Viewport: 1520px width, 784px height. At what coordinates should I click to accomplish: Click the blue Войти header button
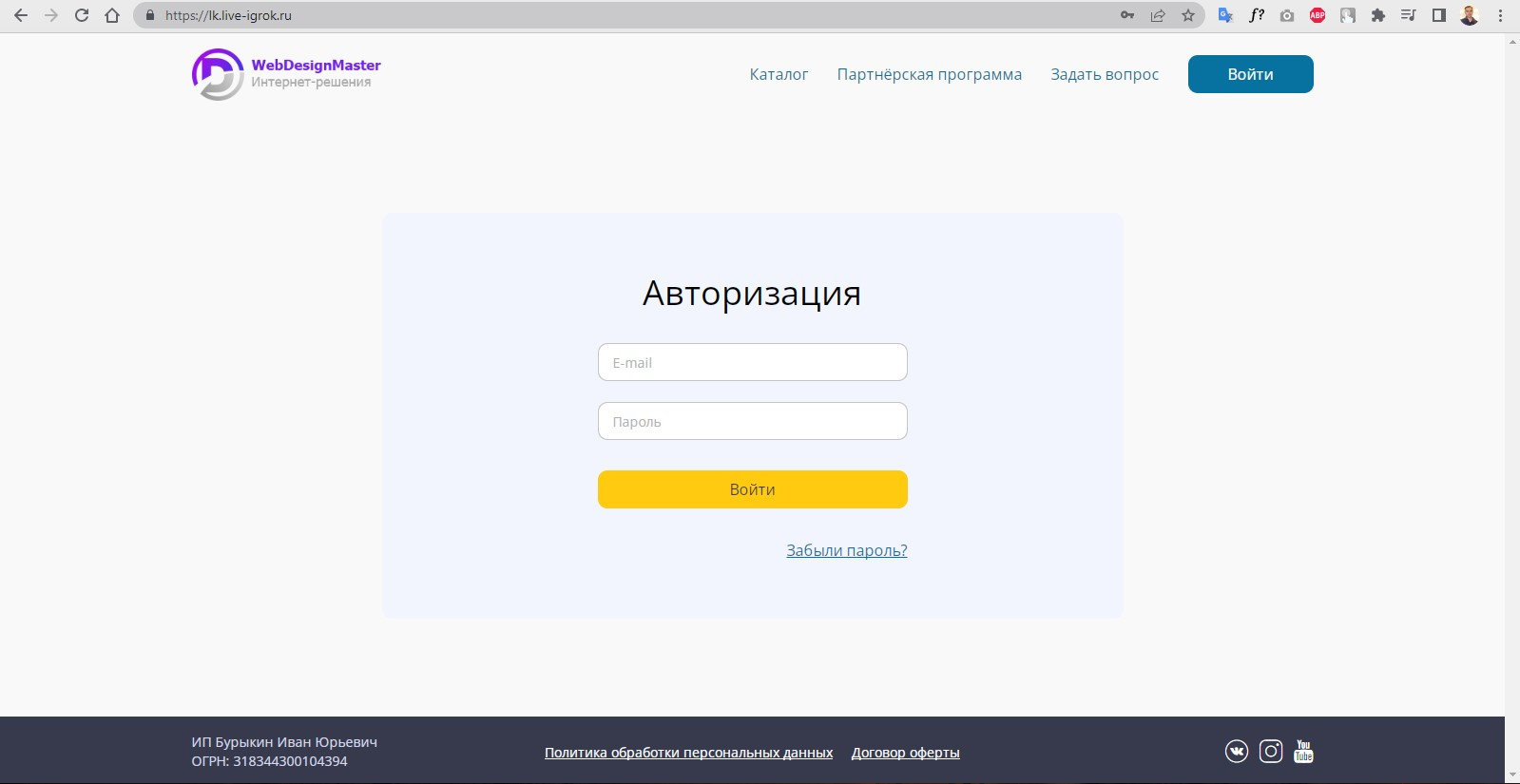(1251, 74)
